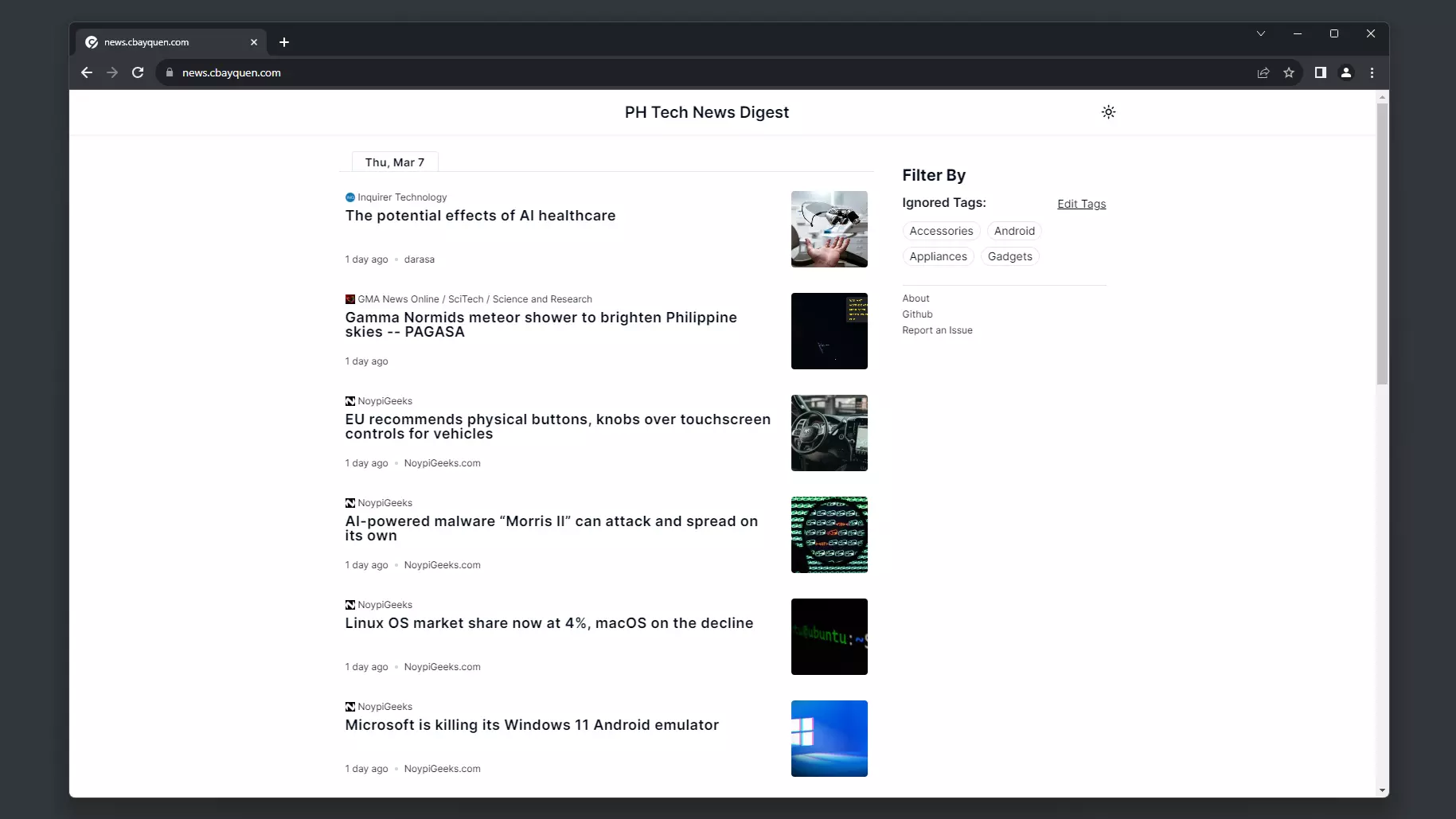Close the news.cbayquen.com tab
Viewport: 1456px width, 819px height.
[x=254, y=42]
